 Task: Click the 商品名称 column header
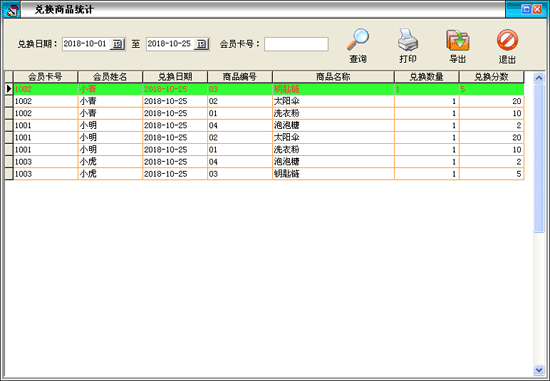[333, 76]
